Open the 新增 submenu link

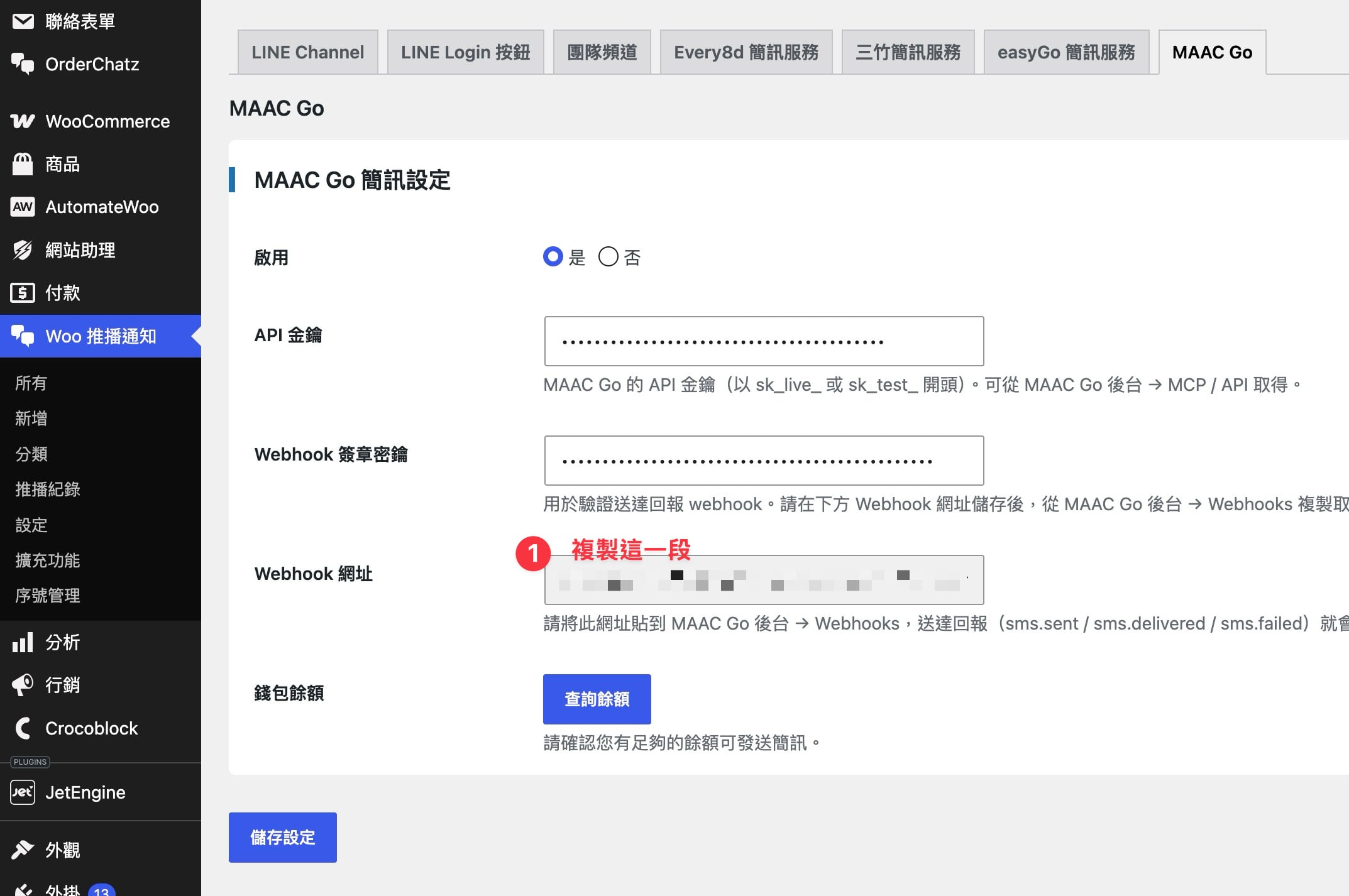[31, 418]
